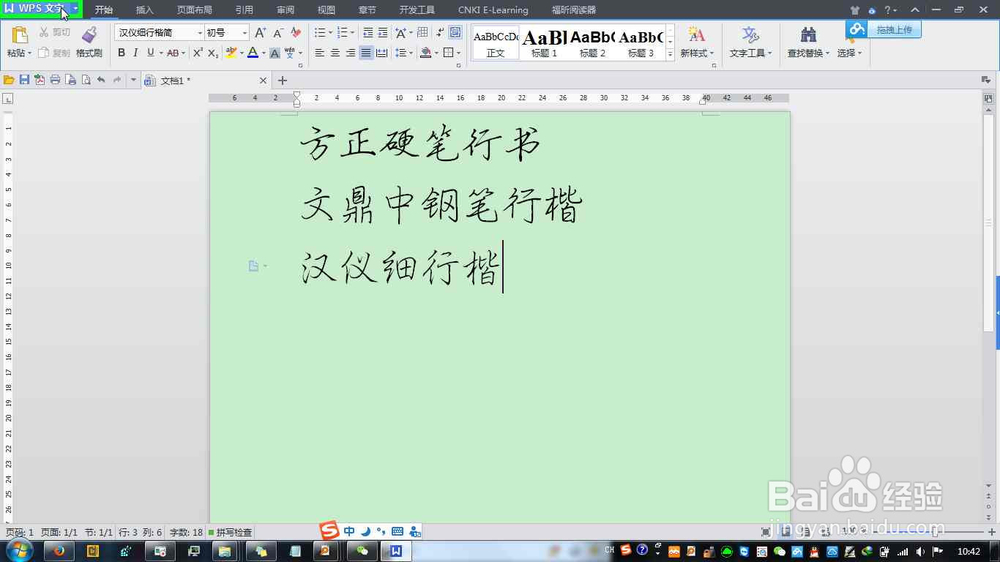This screenshot has width=1000, height=562.
Task: Toggle italic formatting
Action: click(x=136, y=53)
